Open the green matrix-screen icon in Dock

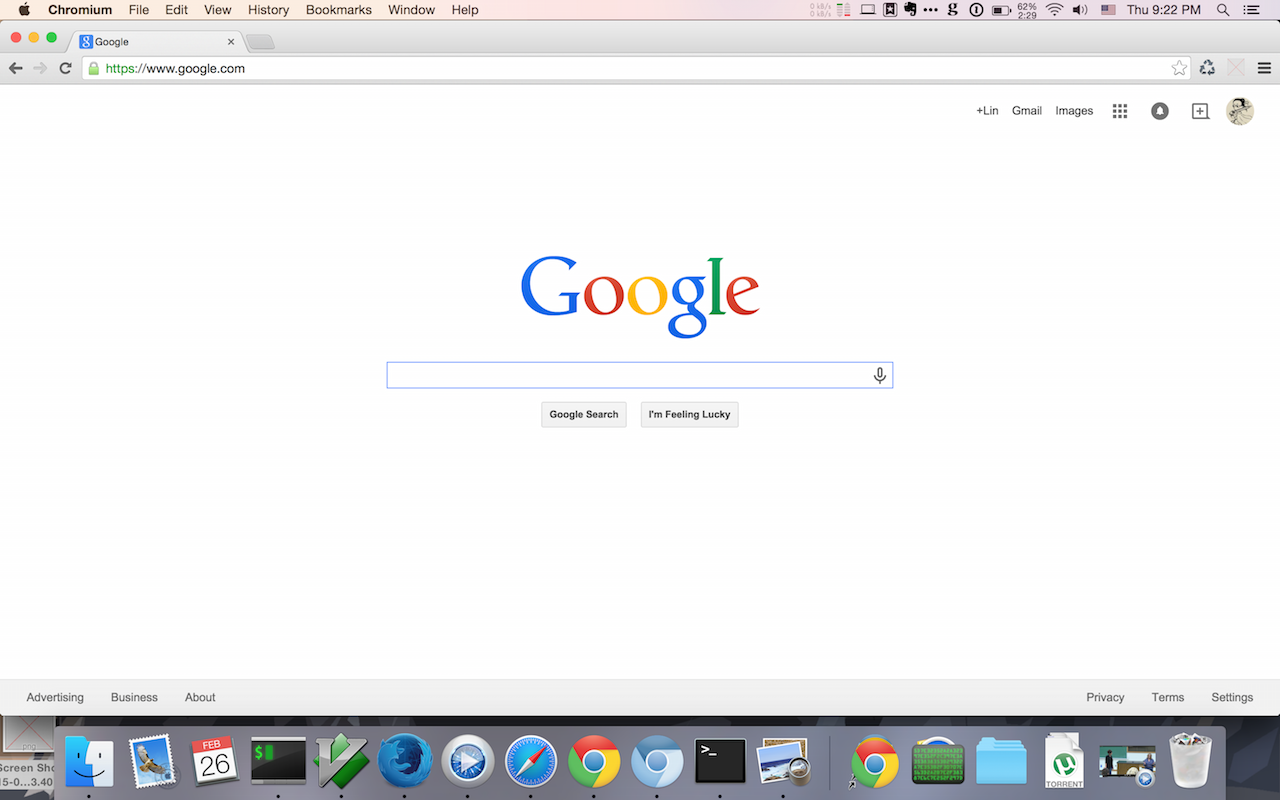[x=938, y=763]
